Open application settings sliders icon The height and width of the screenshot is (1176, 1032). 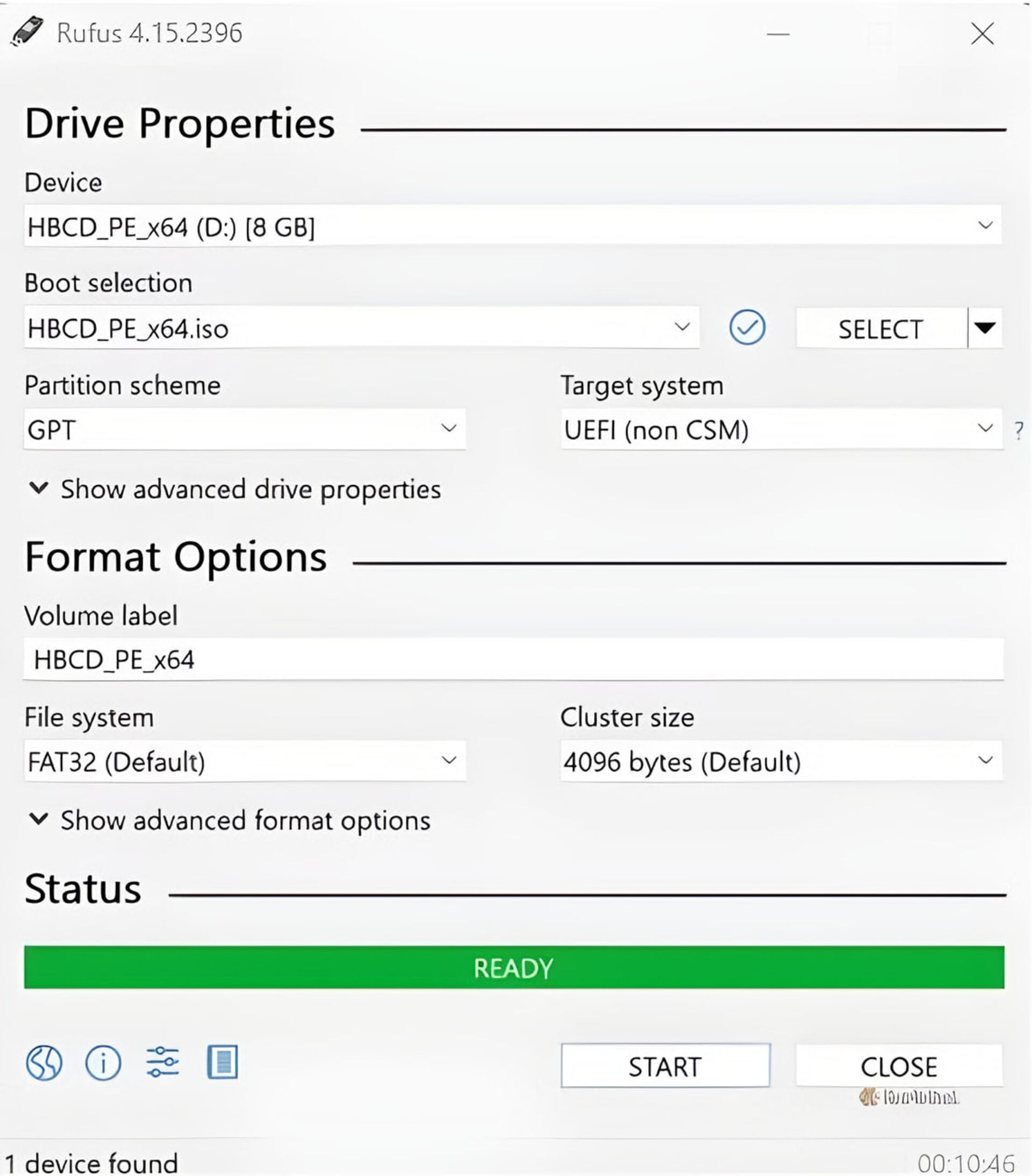tap(163, 1062)
